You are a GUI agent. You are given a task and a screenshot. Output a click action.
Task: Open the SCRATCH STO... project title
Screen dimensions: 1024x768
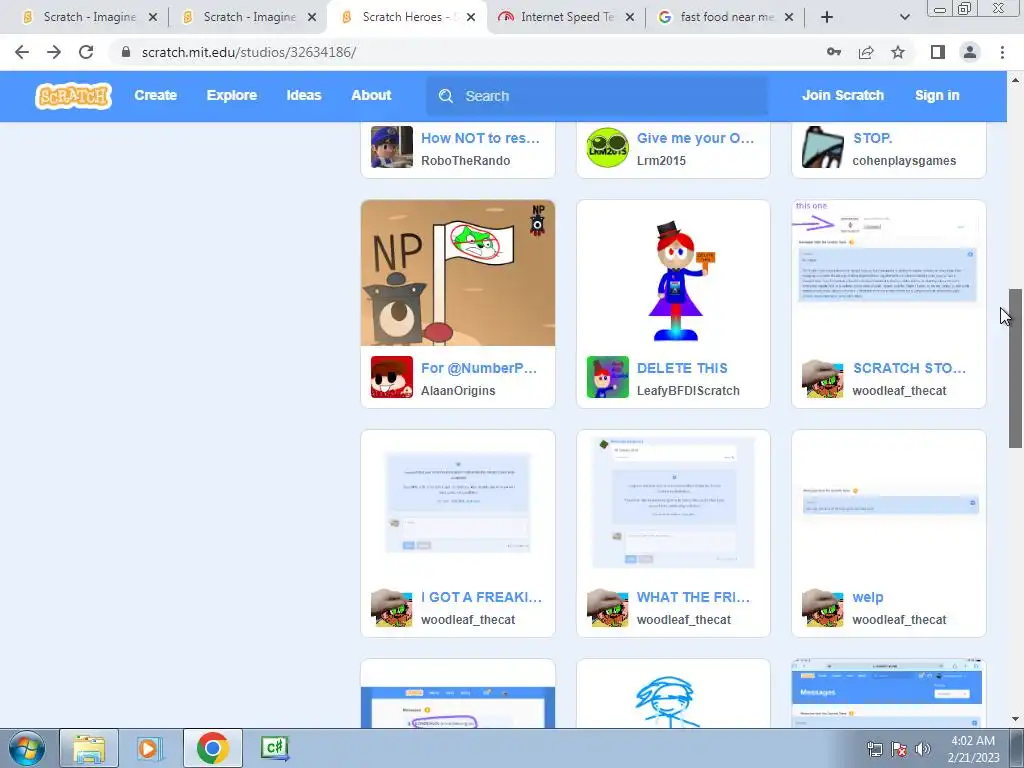tap(909, 368)
